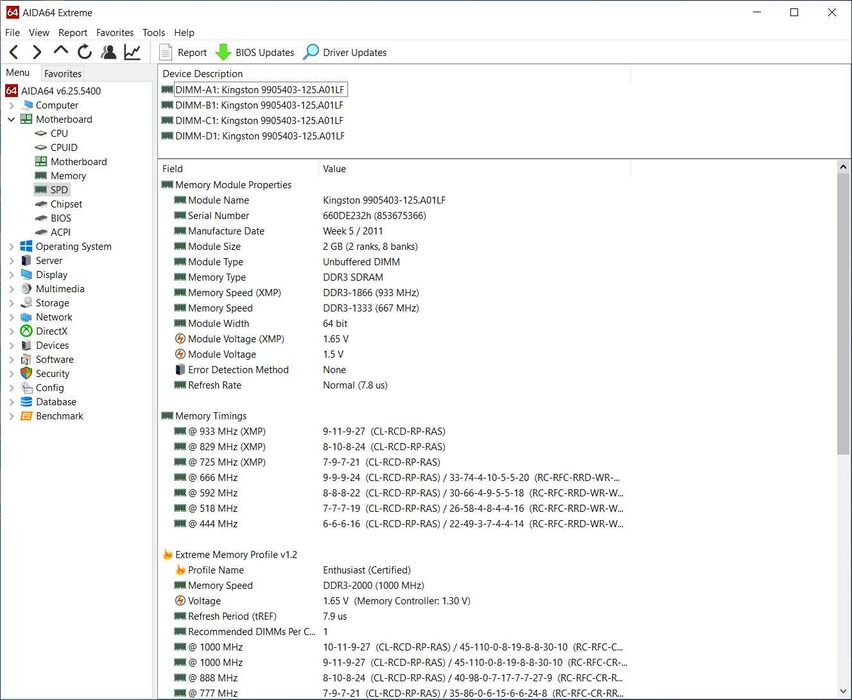Collapse the Motherboard tree node
This screenshot has height=700, width=852.
point(11,120)
